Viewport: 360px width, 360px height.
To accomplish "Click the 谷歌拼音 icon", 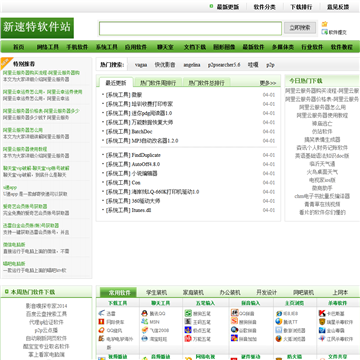I will tap(234, 330).
